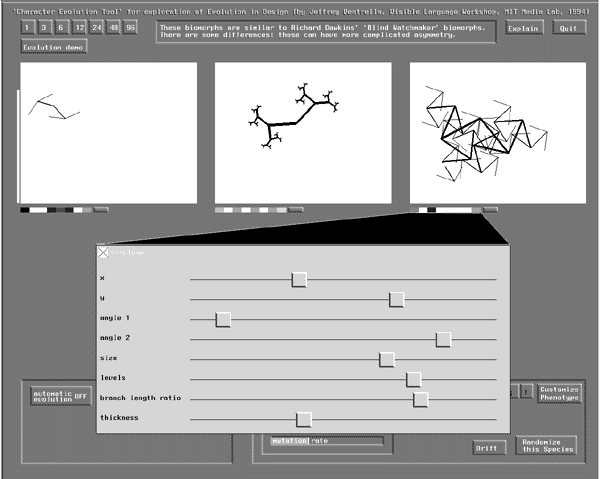The width and height of the screenshot is (600, 479).
Task: Toggle automatic evolution OFF switch
Action: click(x=61, y=395)
